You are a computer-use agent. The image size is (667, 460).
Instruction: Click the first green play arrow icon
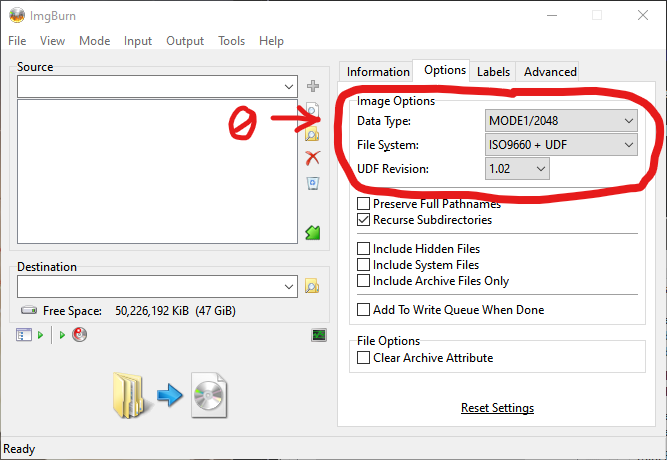pos(40,335)
